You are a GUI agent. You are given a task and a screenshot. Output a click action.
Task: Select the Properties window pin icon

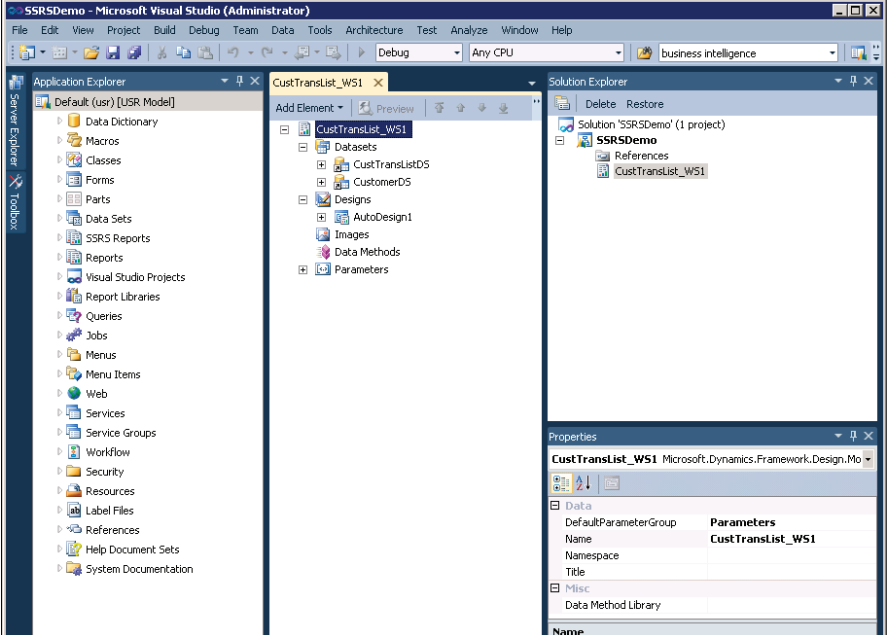click(x=855, y=435)
